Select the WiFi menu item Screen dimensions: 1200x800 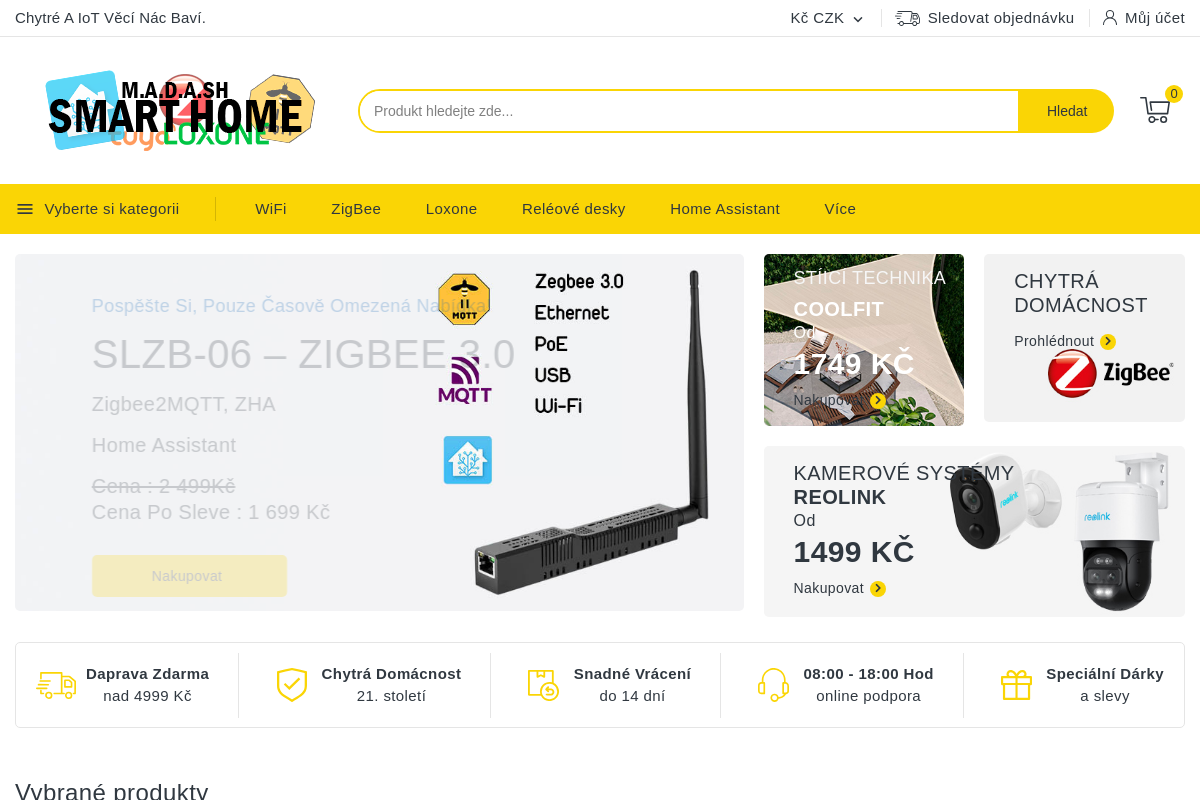coord(271,209)
